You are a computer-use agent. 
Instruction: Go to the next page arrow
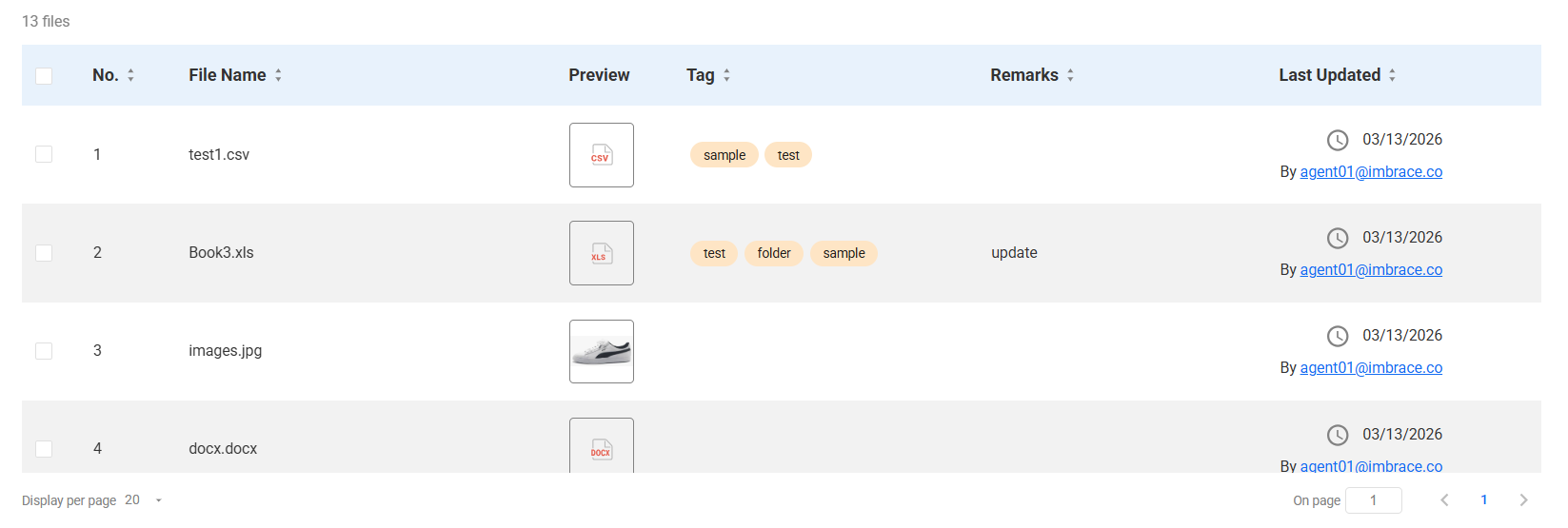pyautogui.click(x=1523, y=500)
